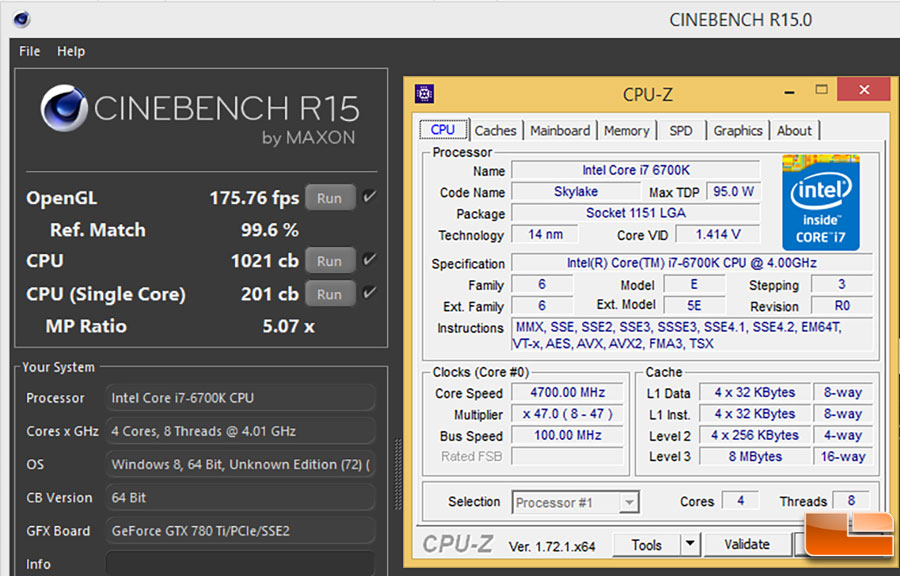Image resolution: width=900 pixels, height=576 pixels.
Task: Click the Core VID value 1.414 V
Action: [x=717, y=234]
